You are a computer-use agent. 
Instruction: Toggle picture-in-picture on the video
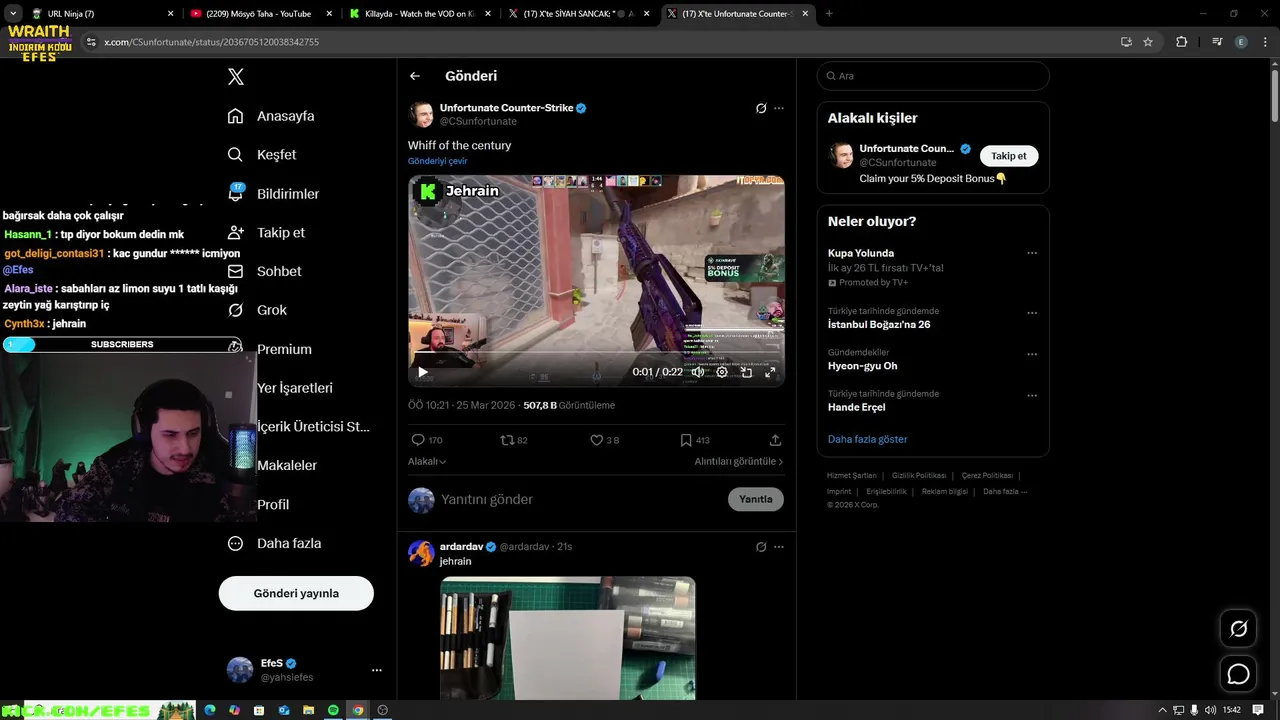click(746, 372)
